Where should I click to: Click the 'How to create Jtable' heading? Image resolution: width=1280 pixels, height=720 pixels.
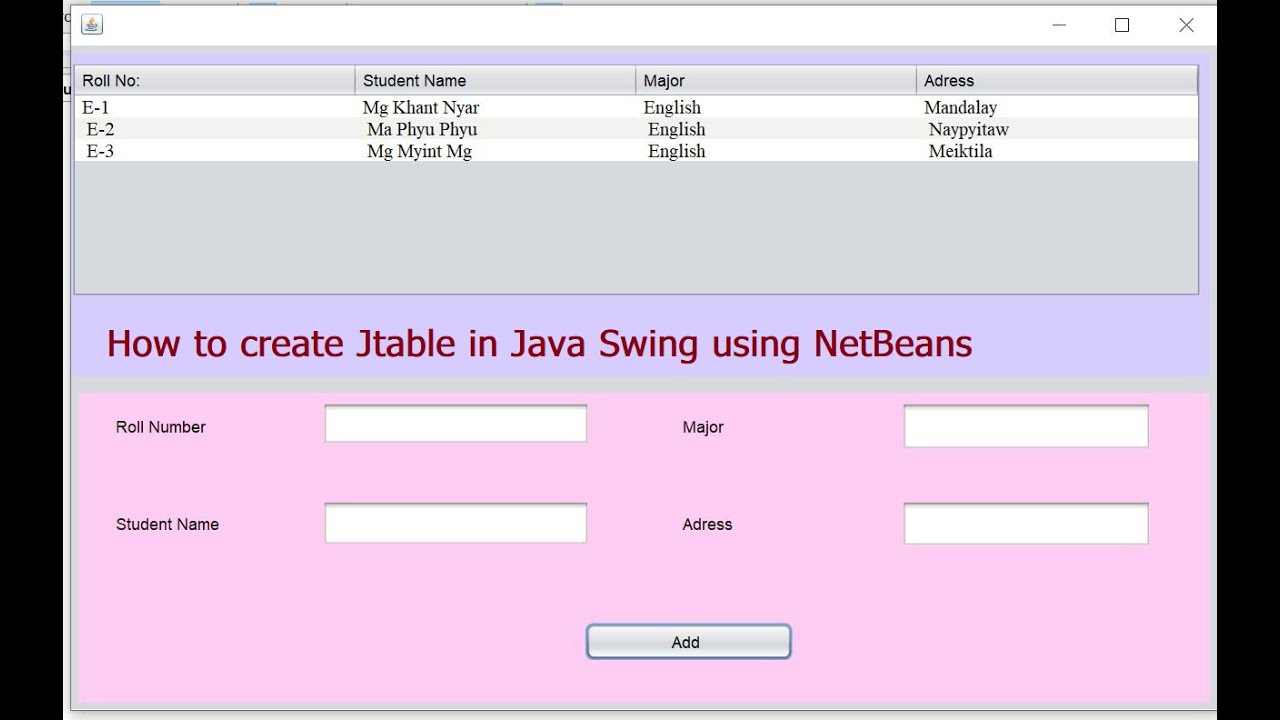(539, 343)
